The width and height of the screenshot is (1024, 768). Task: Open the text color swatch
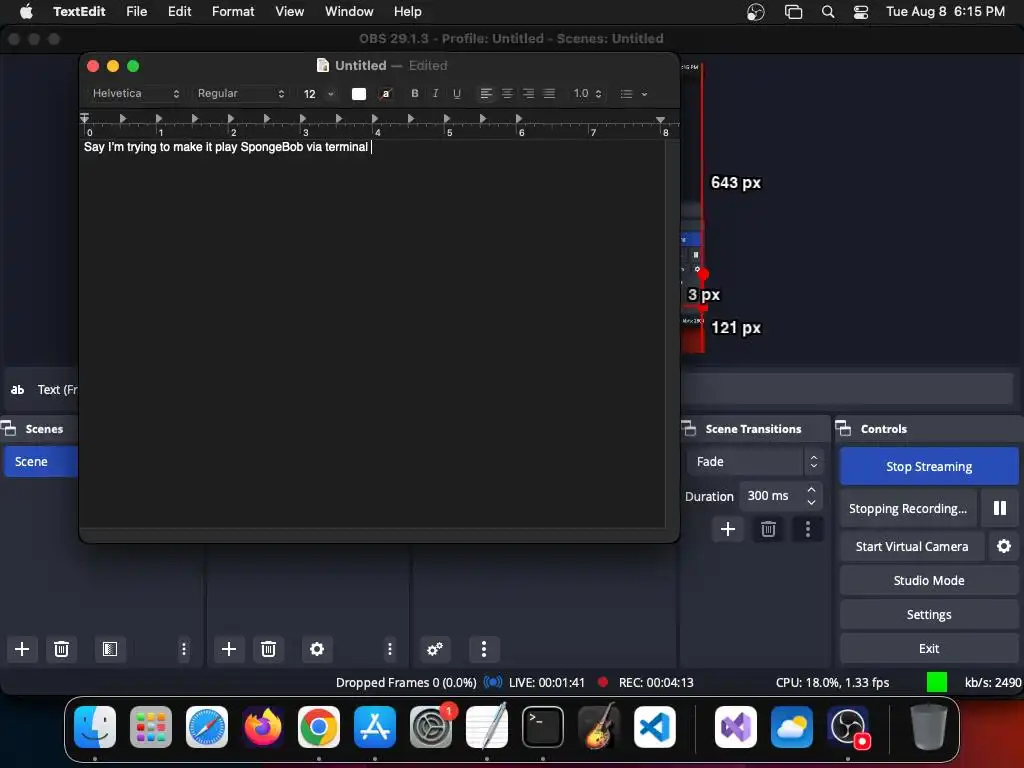359,93
